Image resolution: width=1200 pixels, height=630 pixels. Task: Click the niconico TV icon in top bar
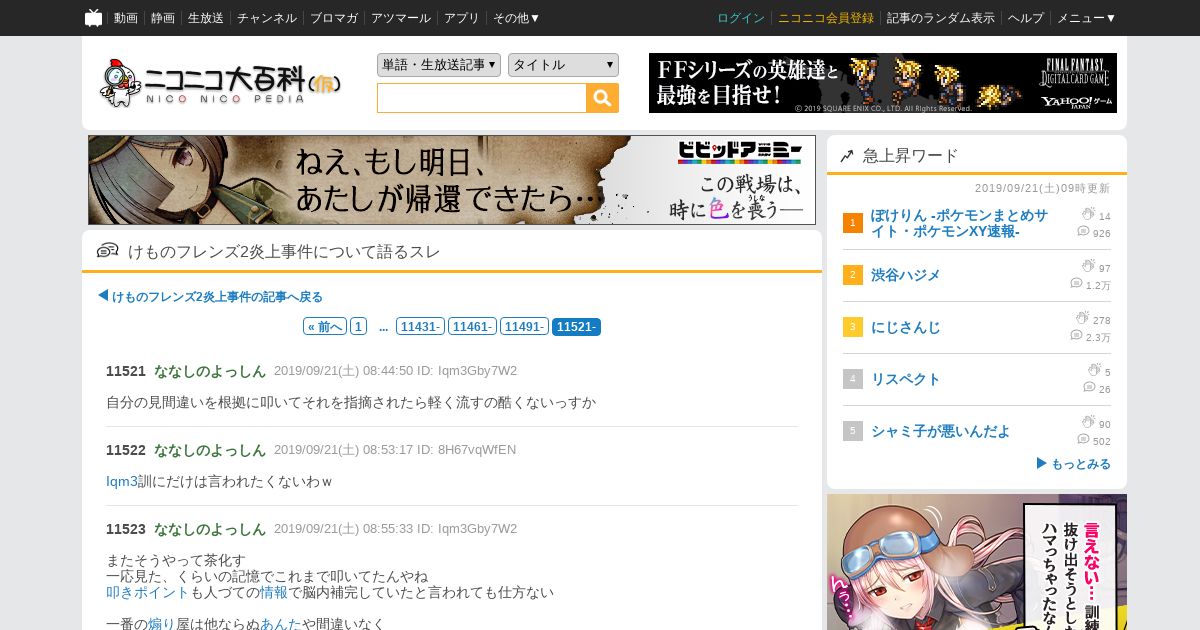(93, 18)
